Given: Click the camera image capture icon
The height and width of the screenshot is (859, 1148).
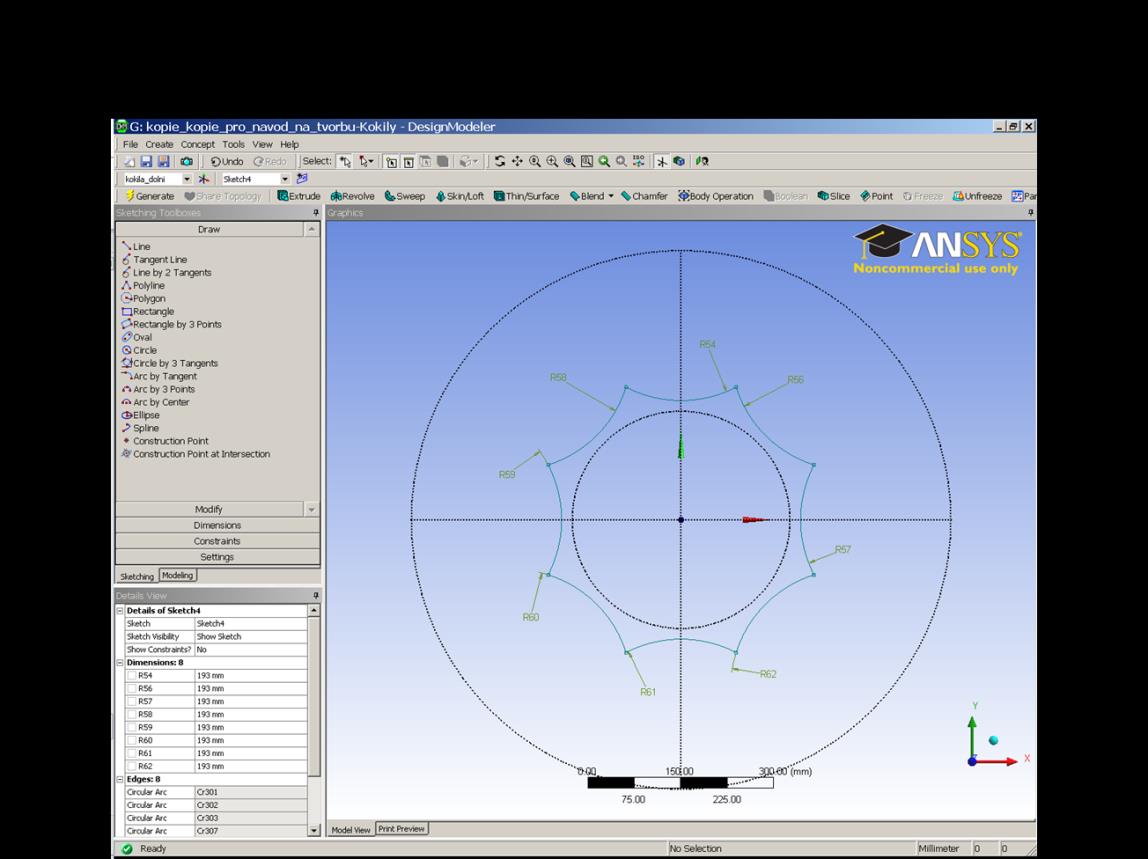Looking at the screenshot, I should click(187, 161).
